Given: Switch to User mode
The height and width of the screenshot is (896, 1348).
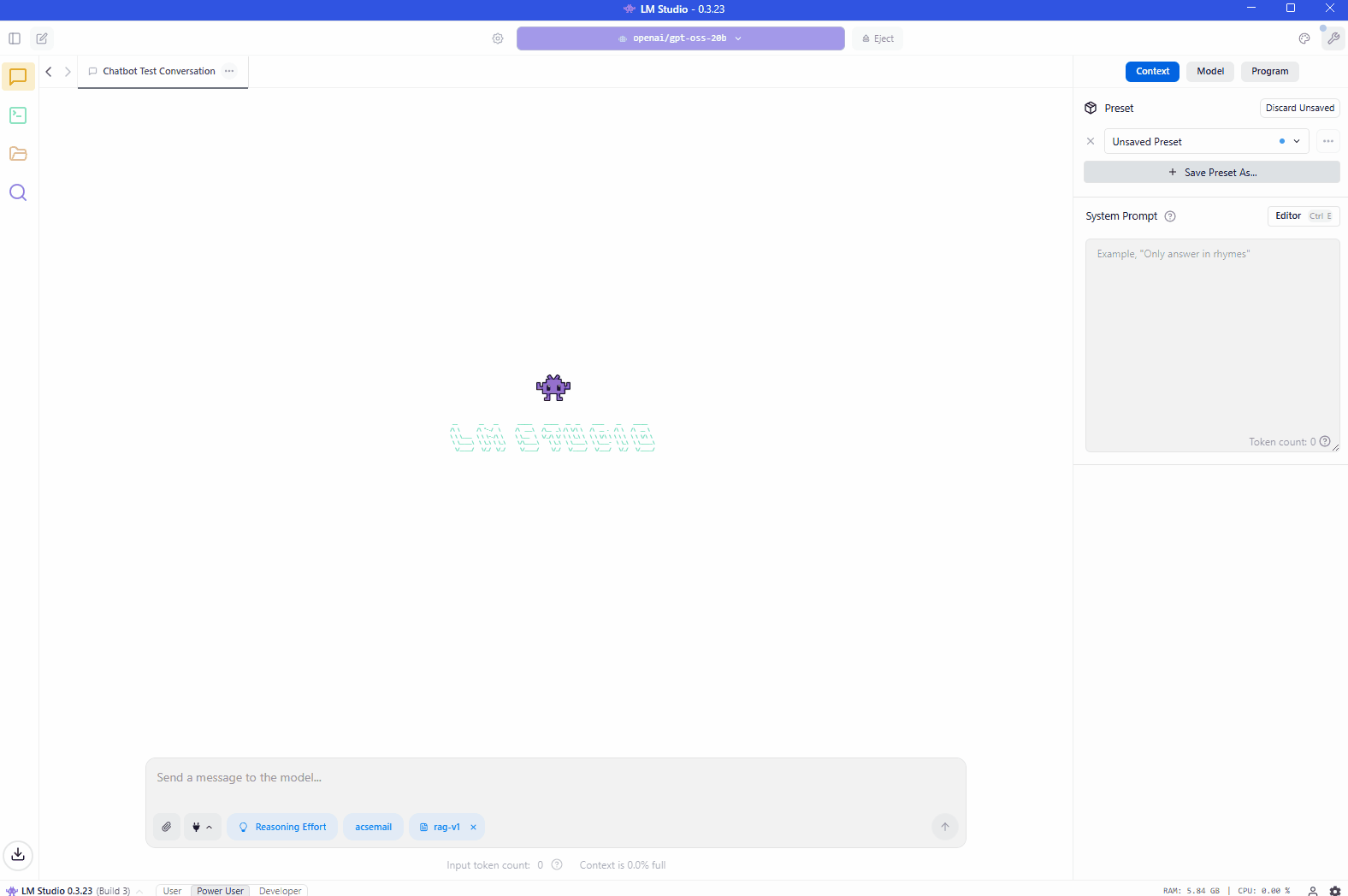Looking at the screenshot, I should 172,891.
